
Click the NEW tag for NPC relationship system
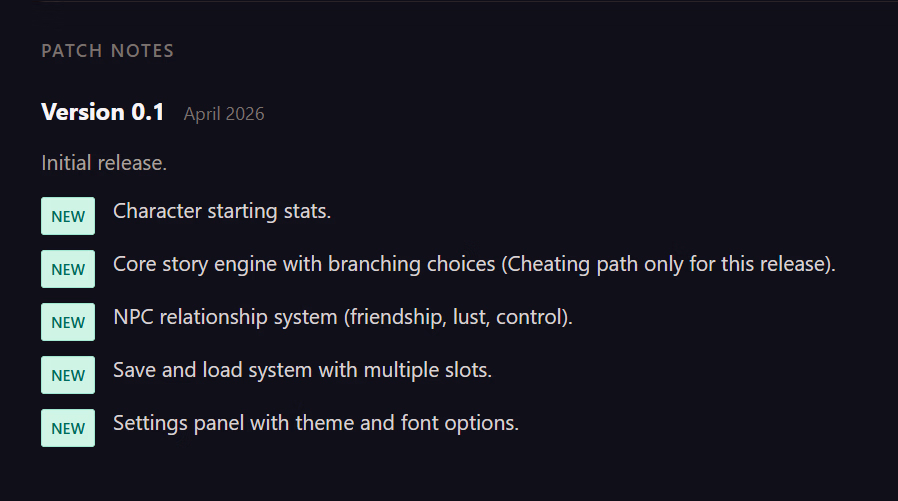[x=68, y=322]
